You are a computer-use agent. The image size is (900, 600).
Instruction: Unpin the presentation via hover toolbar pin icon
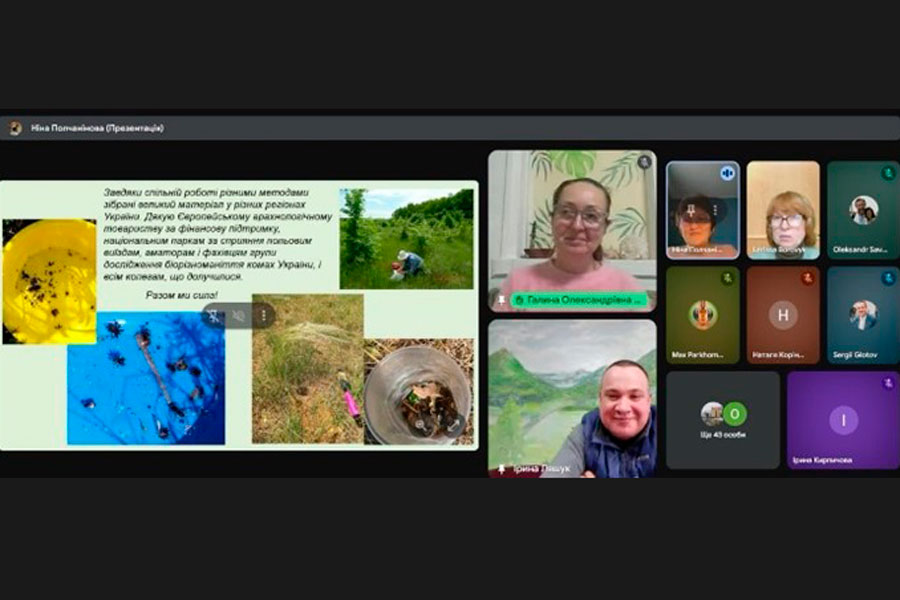coord(214,316)
